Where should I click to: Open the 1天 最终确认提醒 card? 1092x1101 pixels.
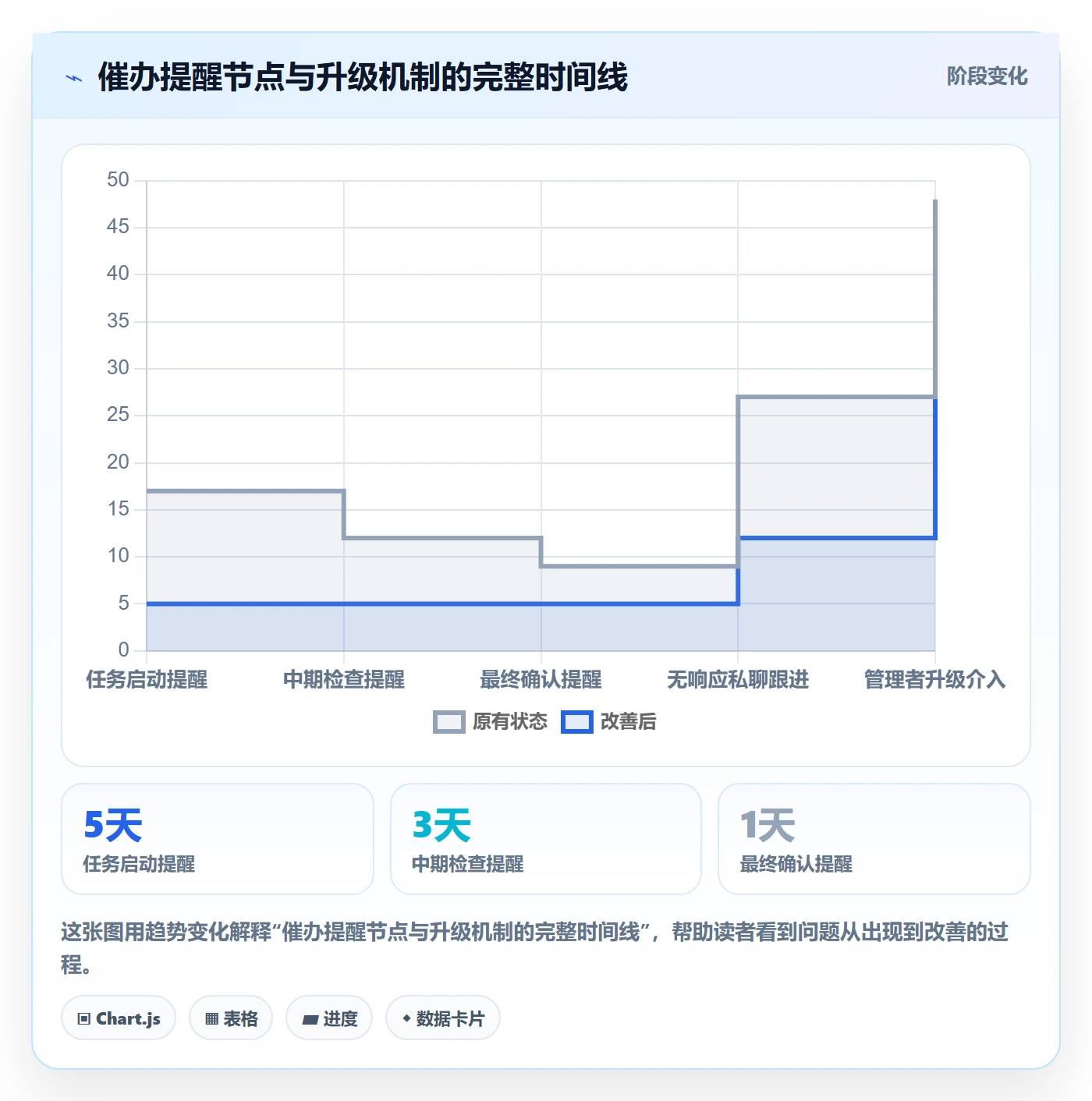pyautogui.click(x=874, y=839)
